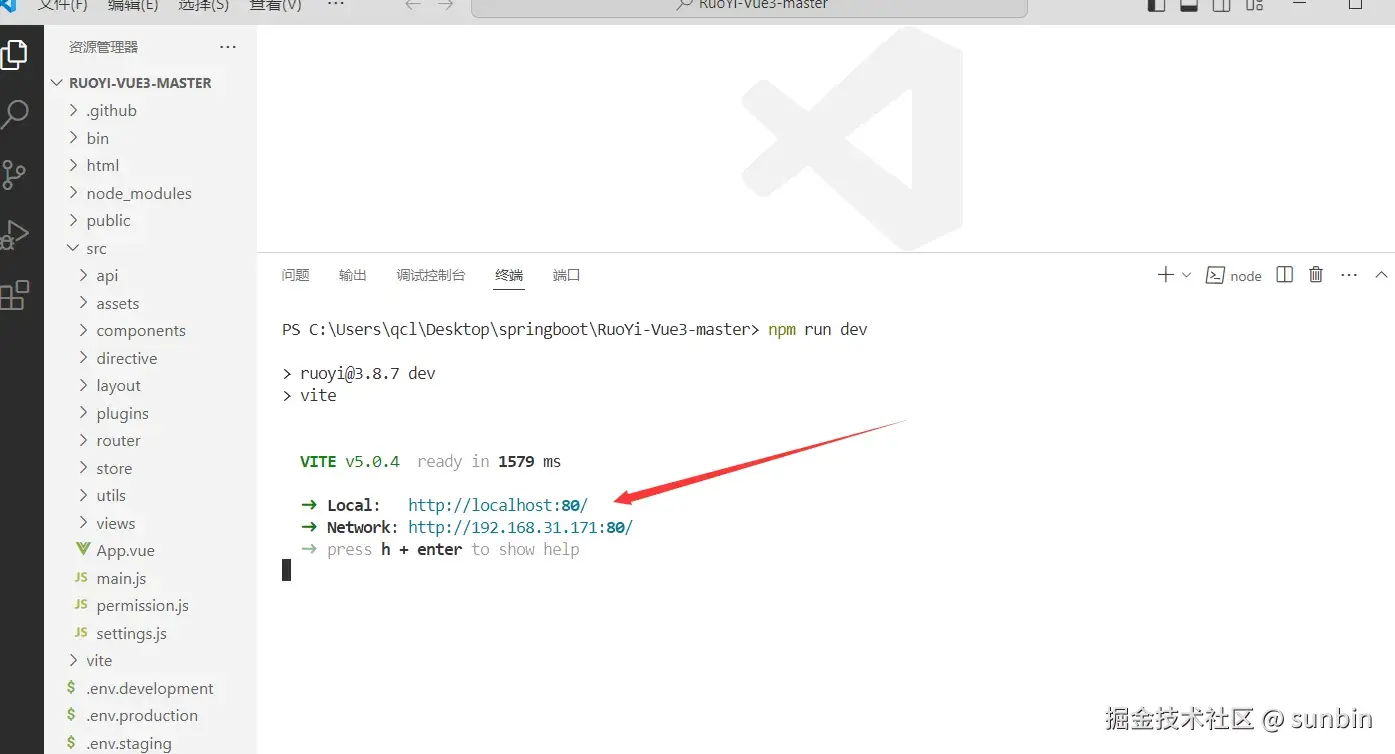Select the node terminal instance
Viewport: 1395px width, 754px height.
(1234, 276)
